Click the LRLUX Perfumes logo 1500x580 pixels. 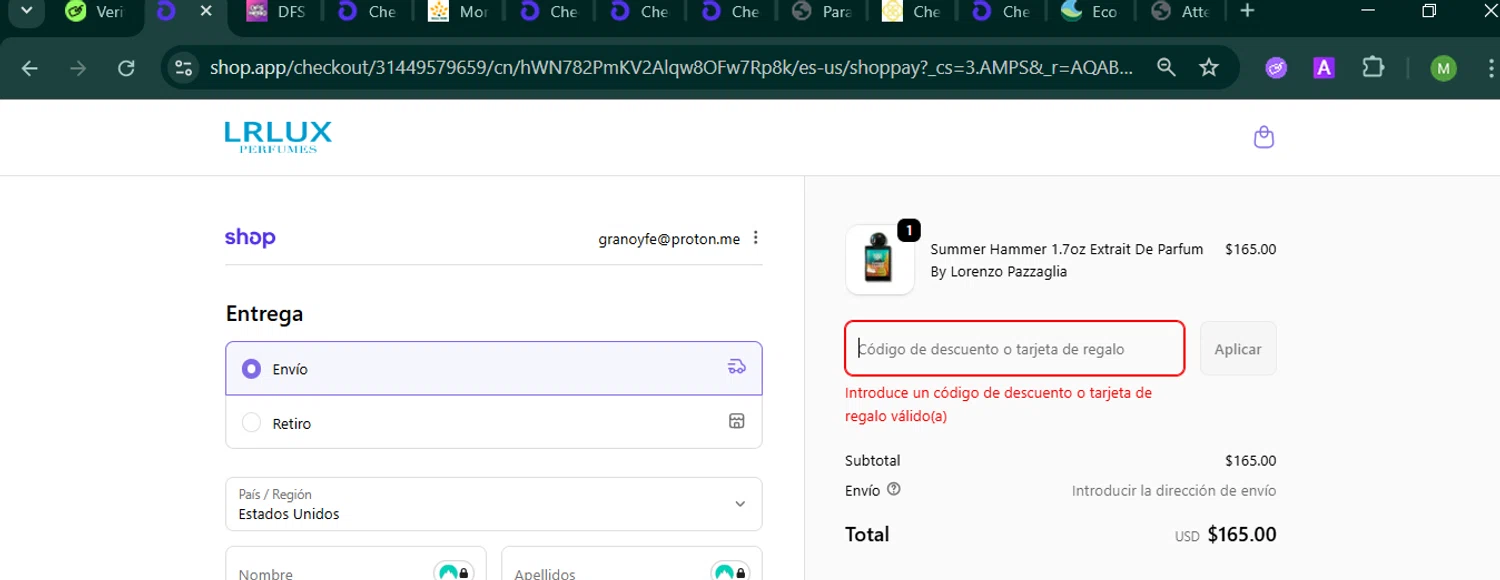pyautogui.click(x=278, y=137)
